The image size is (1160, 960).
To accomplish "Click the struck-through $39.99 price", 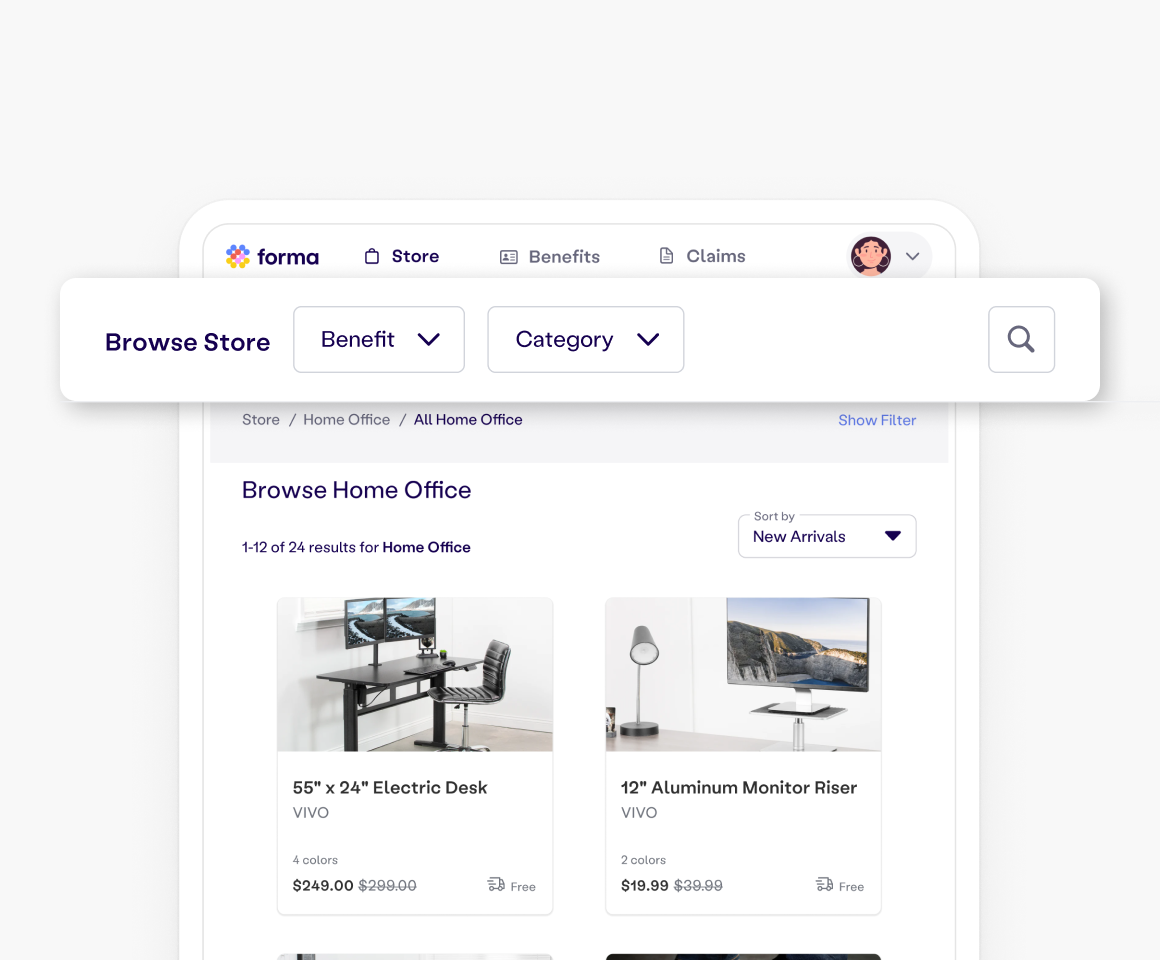I will tap(698, 885).
